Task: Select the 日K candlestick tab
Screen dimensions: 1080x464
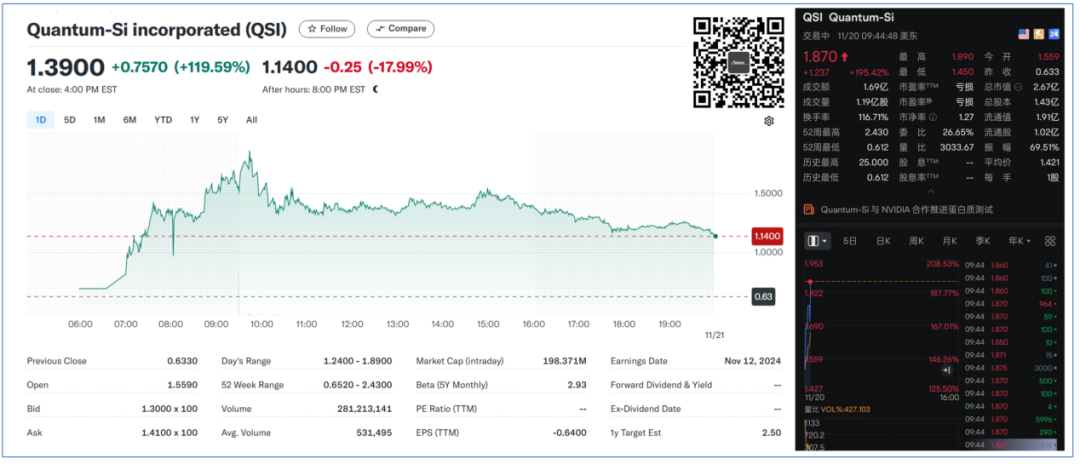Action: [x=883, y=241]
